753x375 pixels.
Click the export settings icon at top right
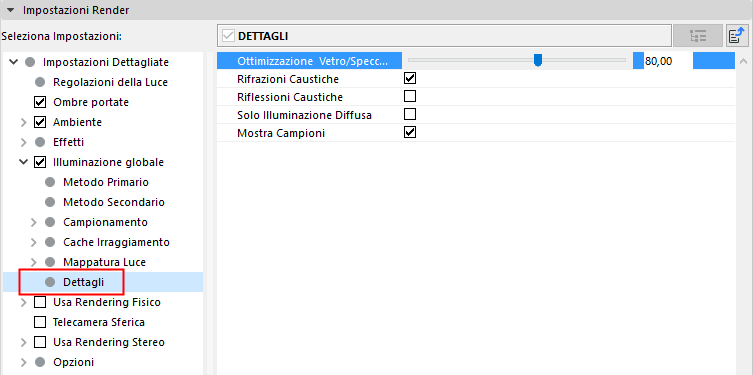pyautogui.click(x=737, y=36)
